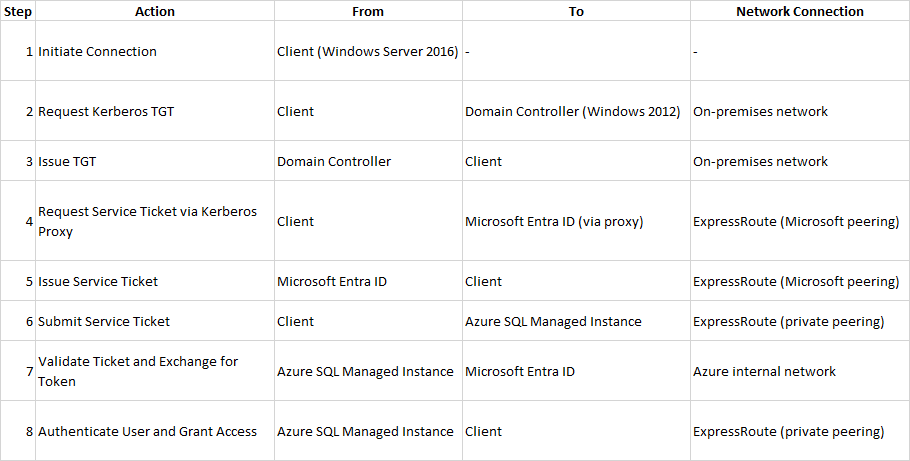Click step number 6 cell
The image size is (910, 461).
[x=17, y=321]
